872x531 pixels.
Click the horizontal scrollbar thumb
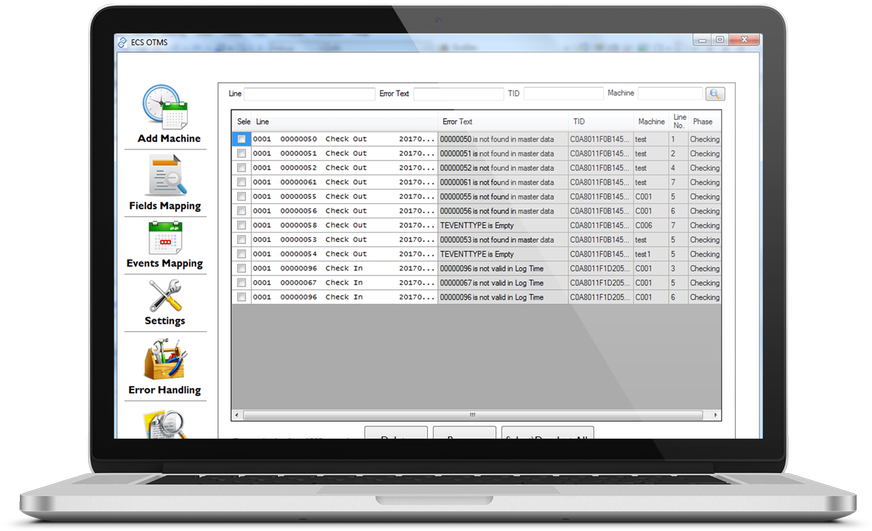tap(473, 415)
